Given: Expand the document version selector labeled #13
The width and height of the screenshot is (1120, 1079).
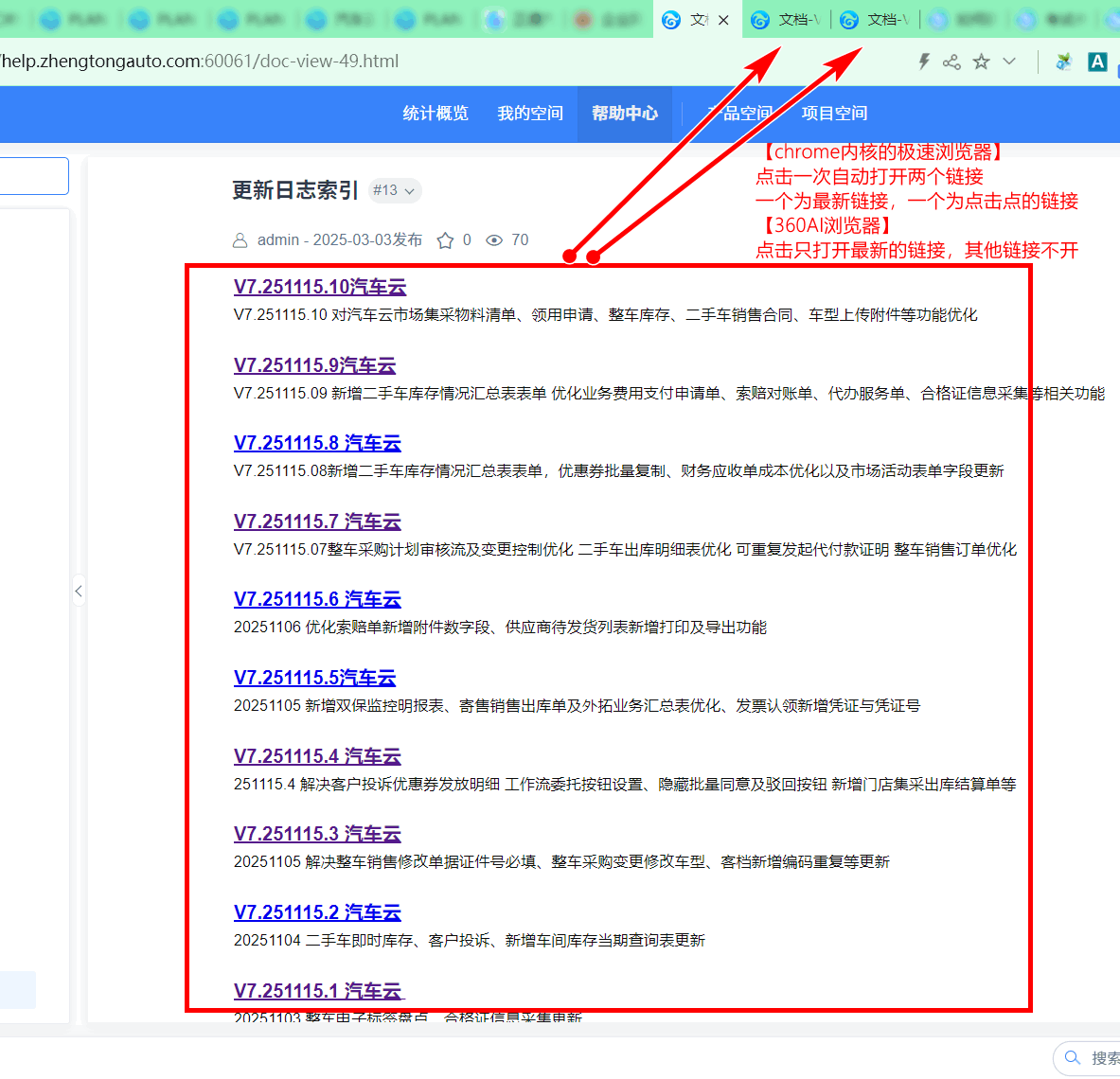Looking at the screenshot, I should tap(395, 190).
